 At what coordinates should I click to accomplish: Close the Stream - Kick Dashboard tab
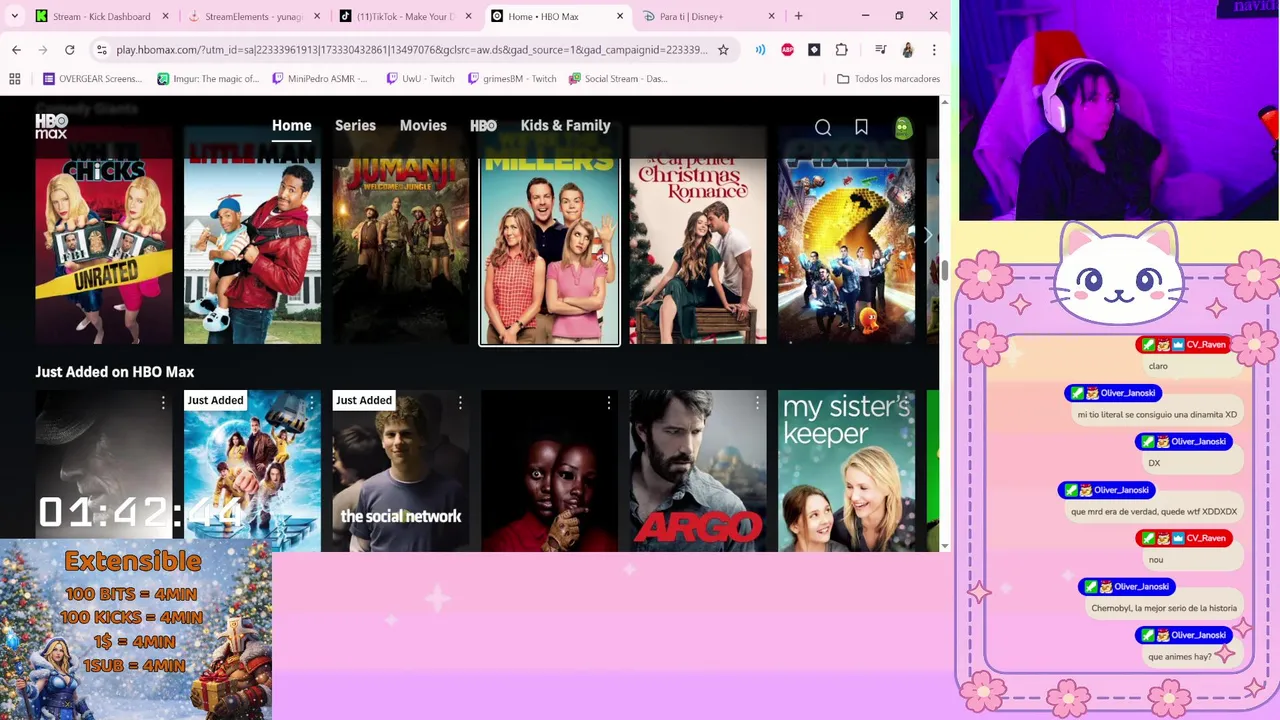click(x=166, y=16)
